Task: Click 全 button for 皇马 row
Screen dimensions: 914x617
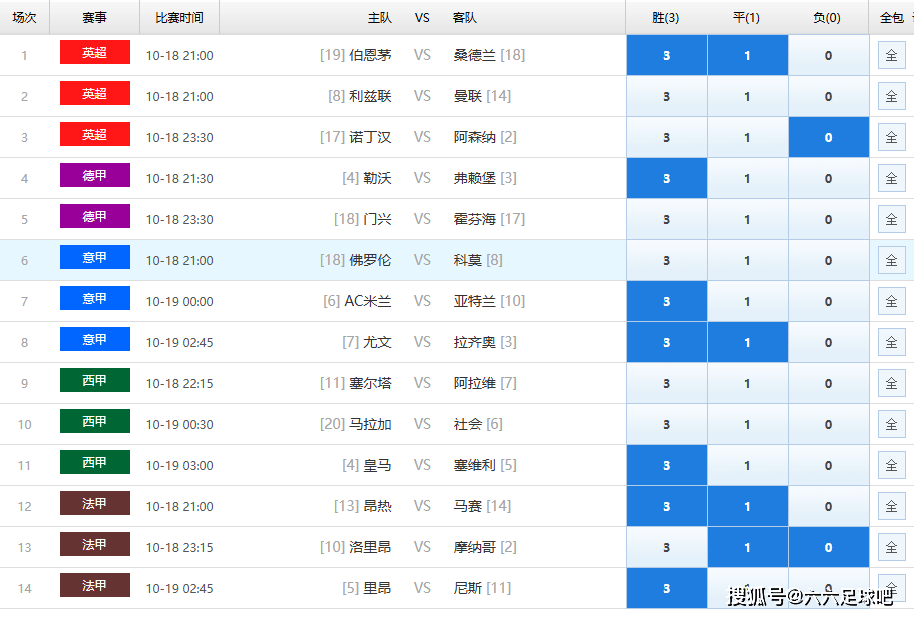Action: [x=891, y=465]
